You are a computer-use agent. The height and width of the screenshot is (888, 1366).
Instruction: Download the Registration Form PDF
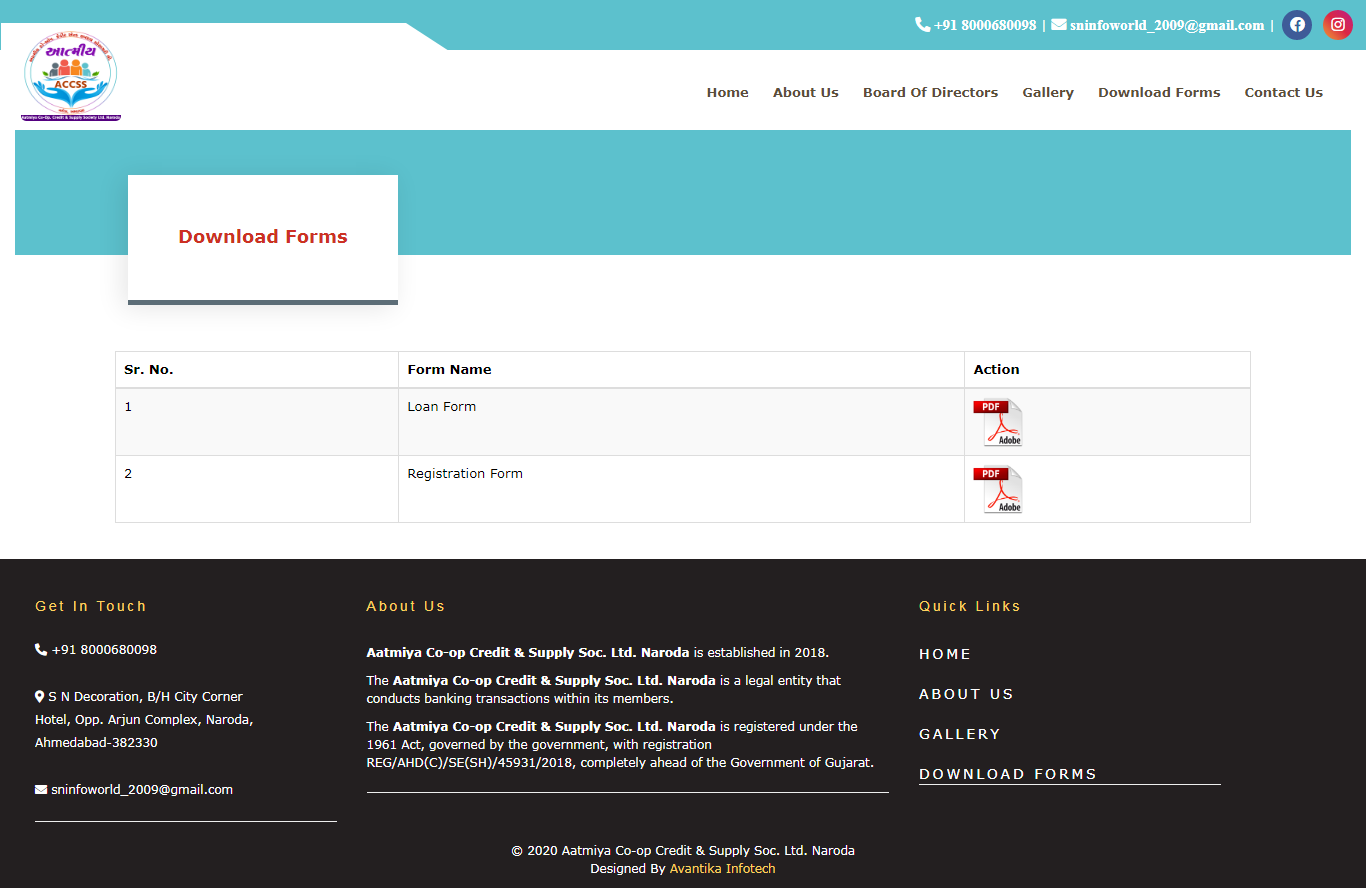tap(998, 489)
